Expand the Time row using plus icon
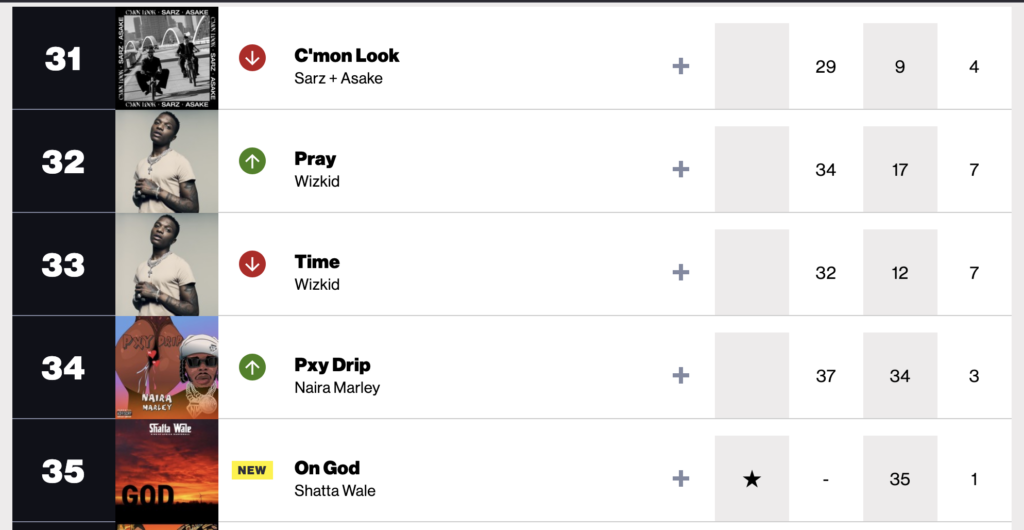 [681, 272]
